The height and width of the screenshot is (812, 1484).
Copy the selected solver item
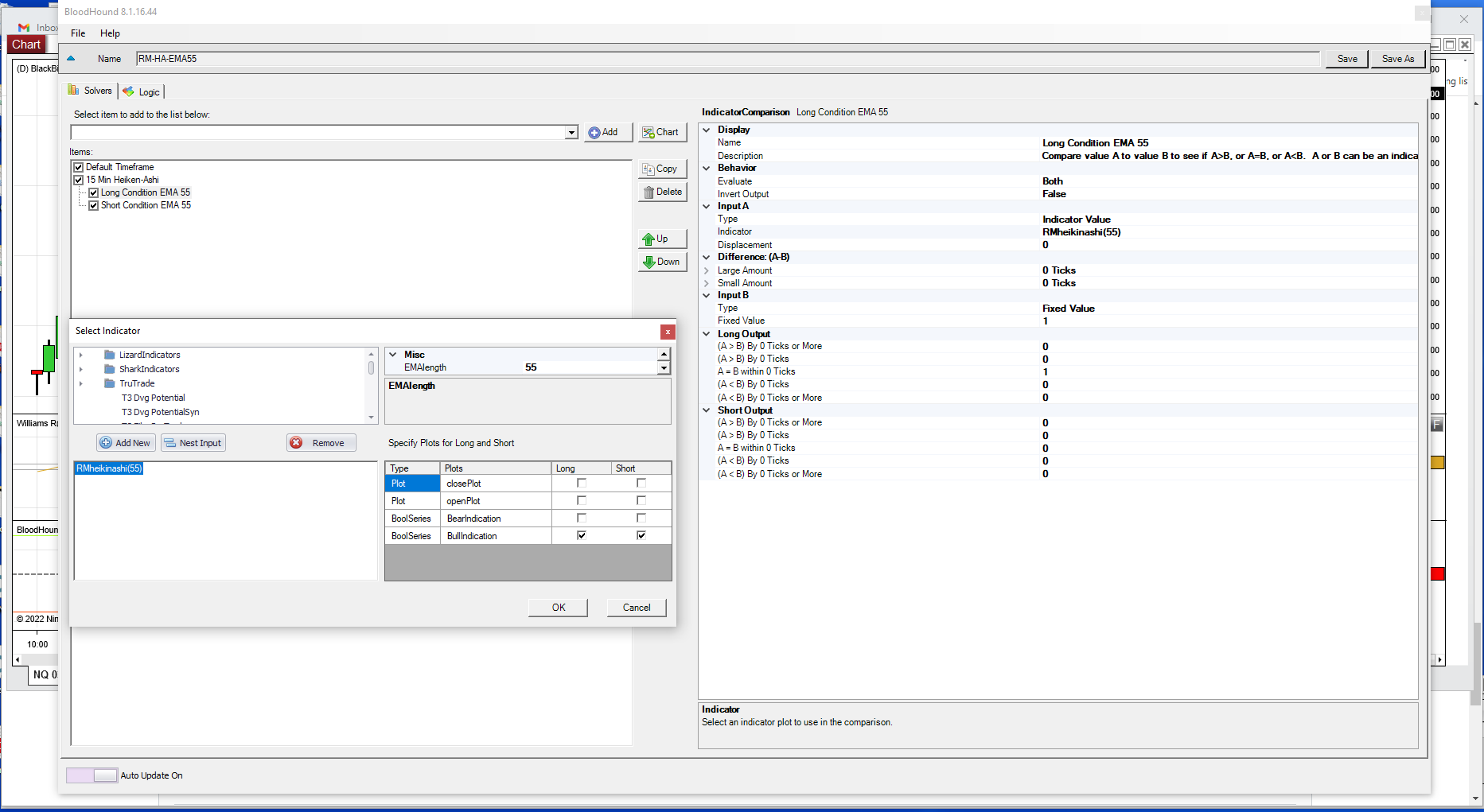click(662, 169)
